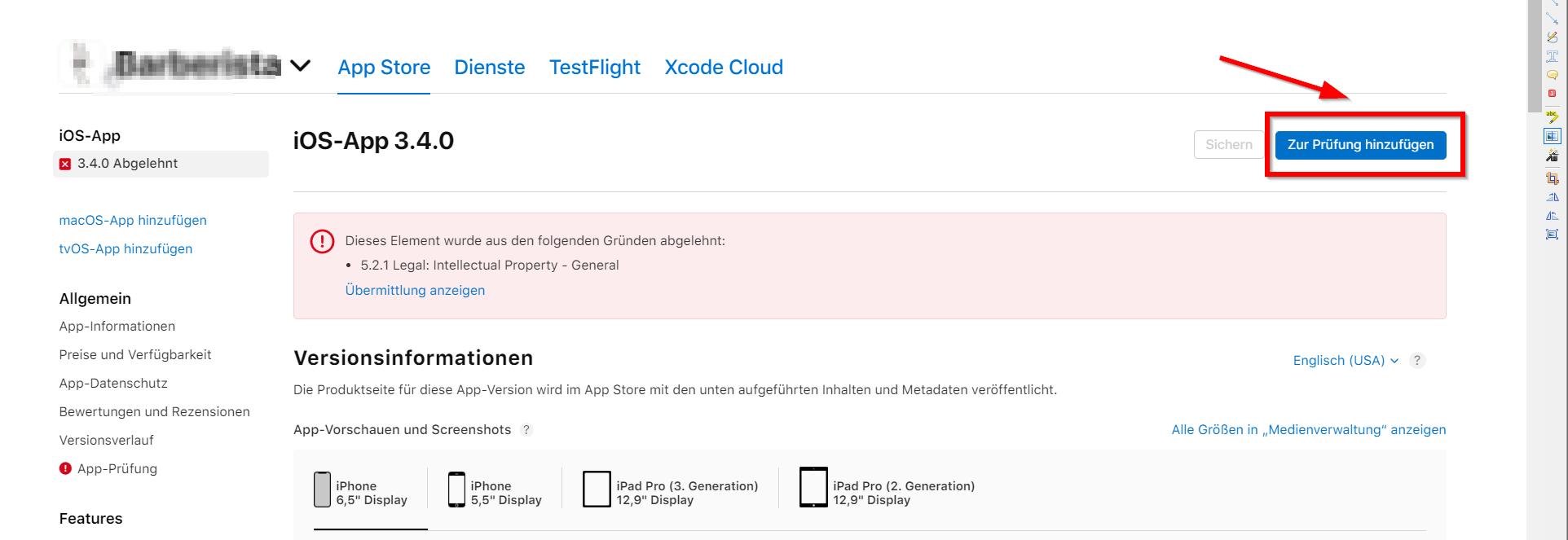Click the help icon beside App-Vorschauen und Screenshots
1568x540 pixels.
coord(526,429)
